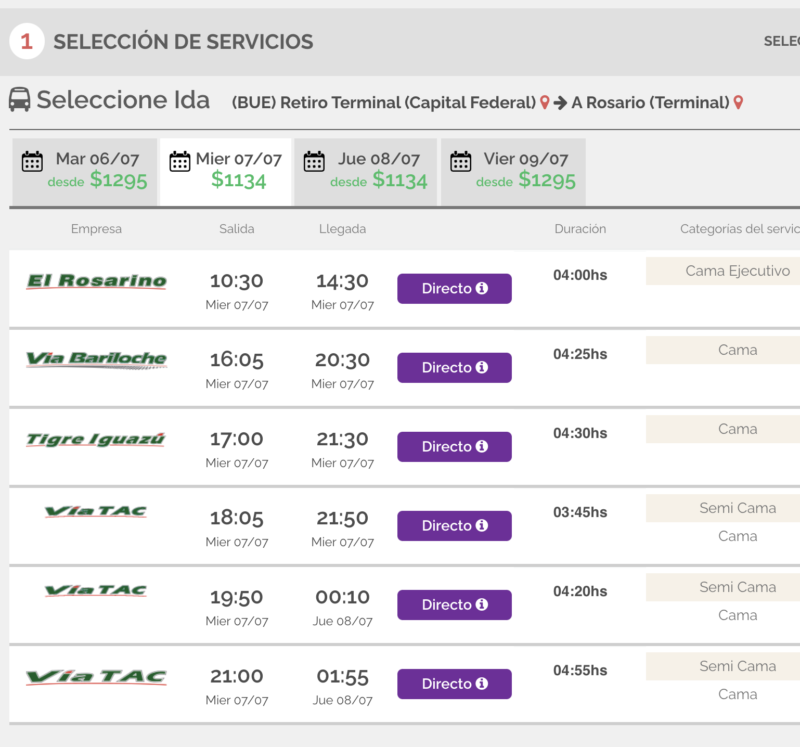800x747 pixels.
Task: Open Directo info for the 21:00 departure
Action: coord(455,684)
